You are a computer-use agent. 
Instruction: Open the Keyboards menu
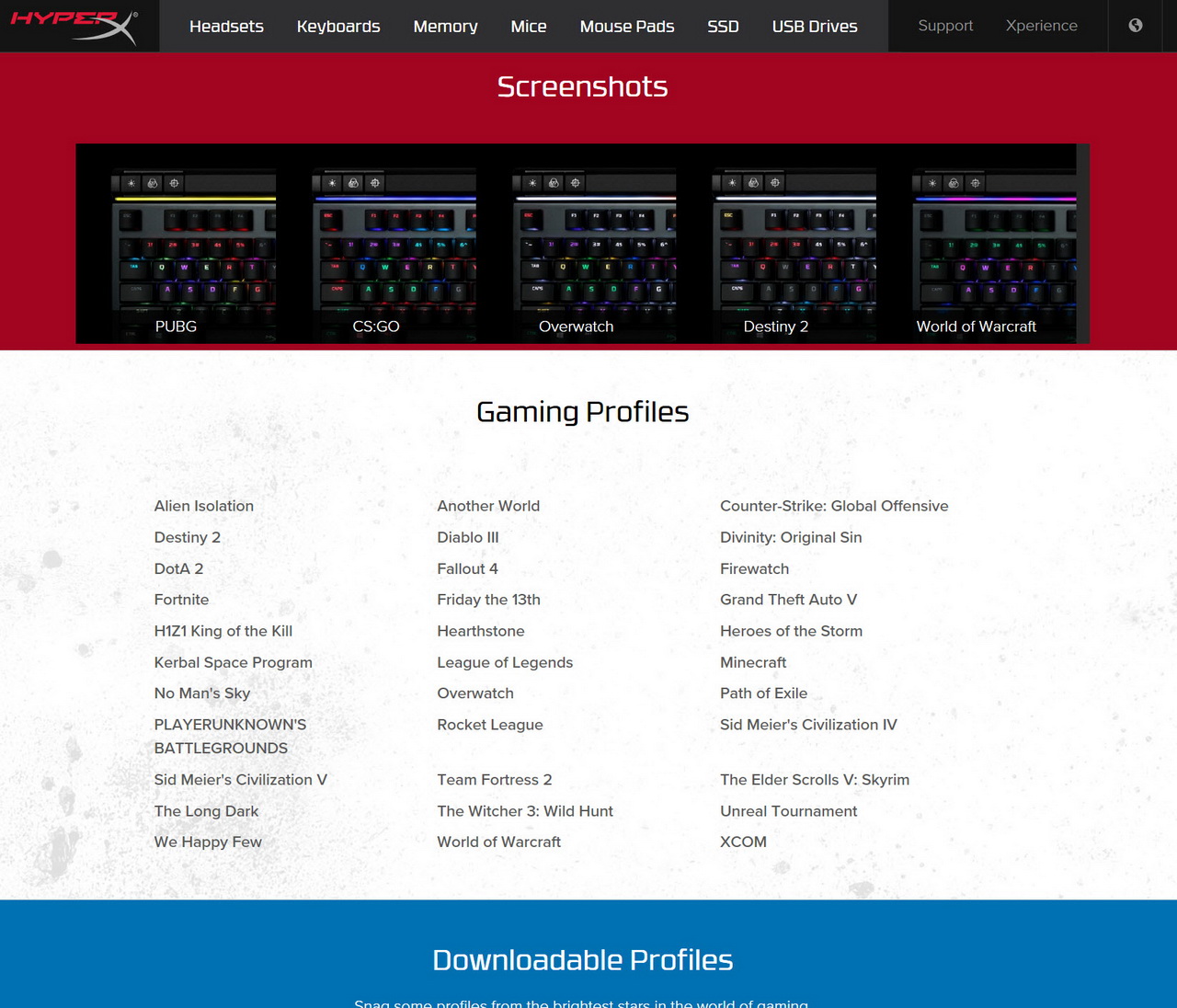338,27
